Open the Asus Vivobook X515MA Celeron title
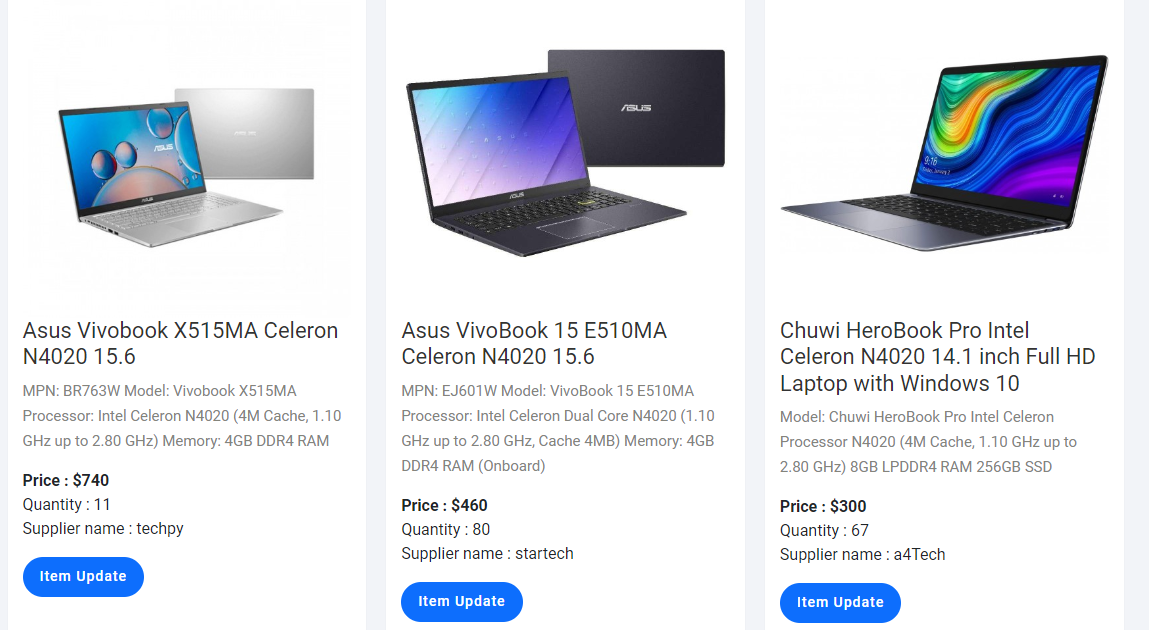This screenshot has height=630, width=1149. [180, 343]
